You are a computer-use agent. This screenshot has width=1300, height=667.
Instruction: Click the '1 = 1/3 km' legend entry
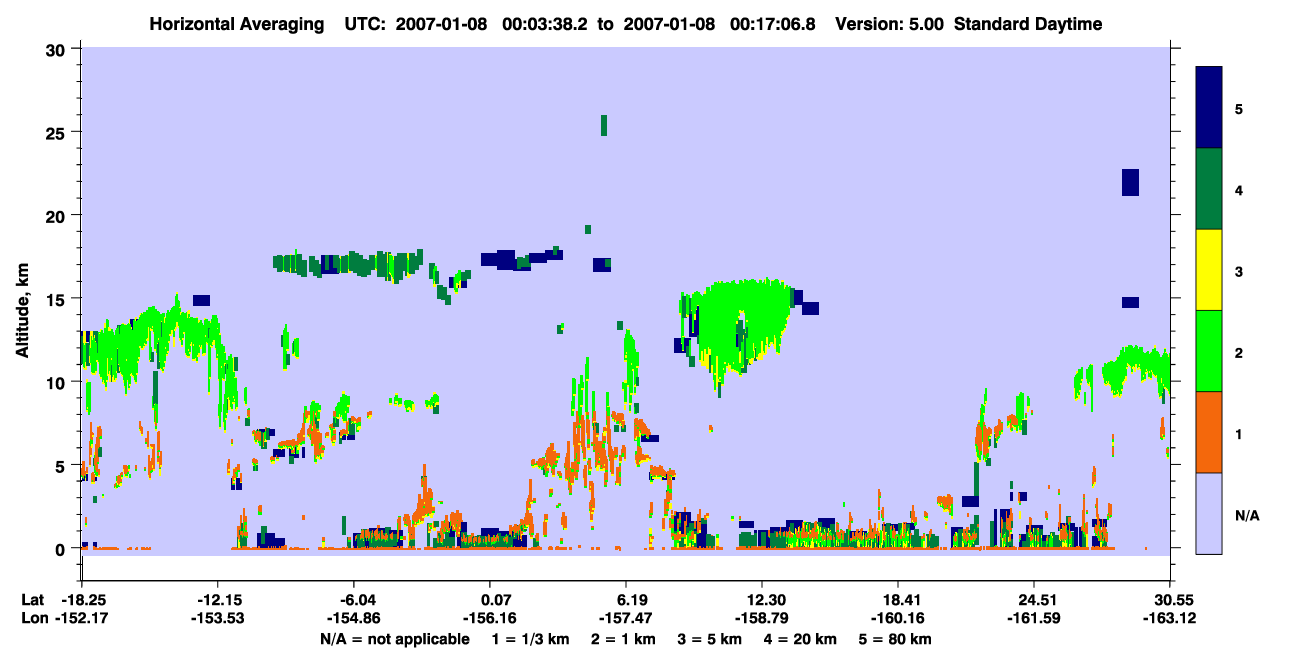[x=530, y=639]
